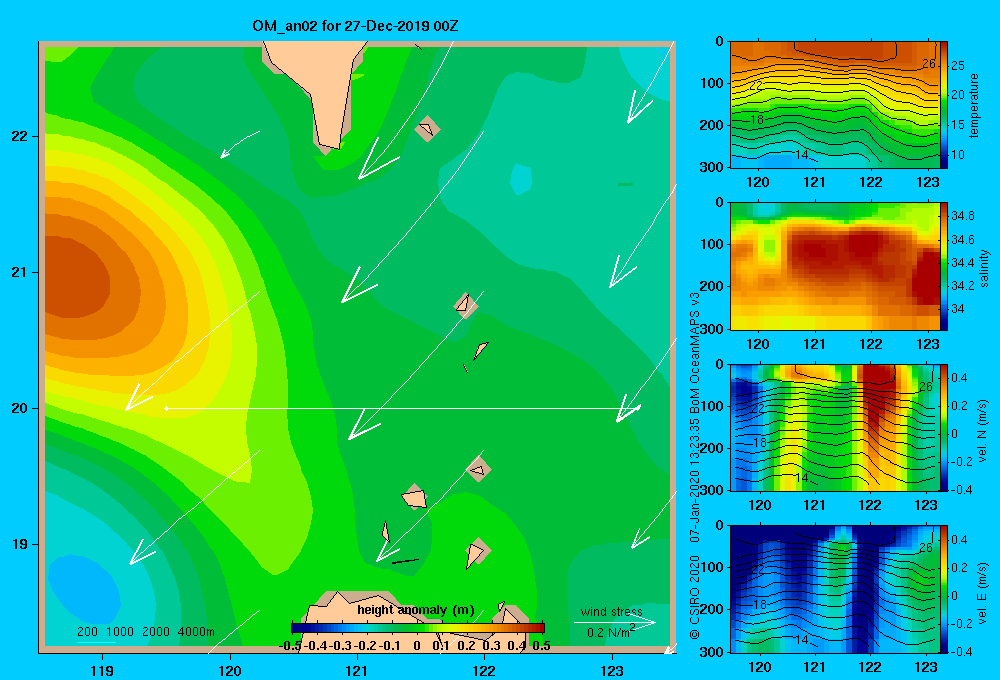Viewport: 1000px width, 680px height.
Task: Click longitude label 123 on main map
Action: coord(612,670)
